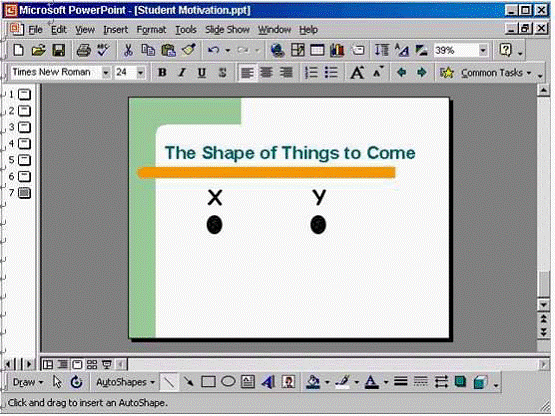This screenshot has height=416, width=555.
Task: Toggle Italic formatting
Action: click(x=182, y=73)
